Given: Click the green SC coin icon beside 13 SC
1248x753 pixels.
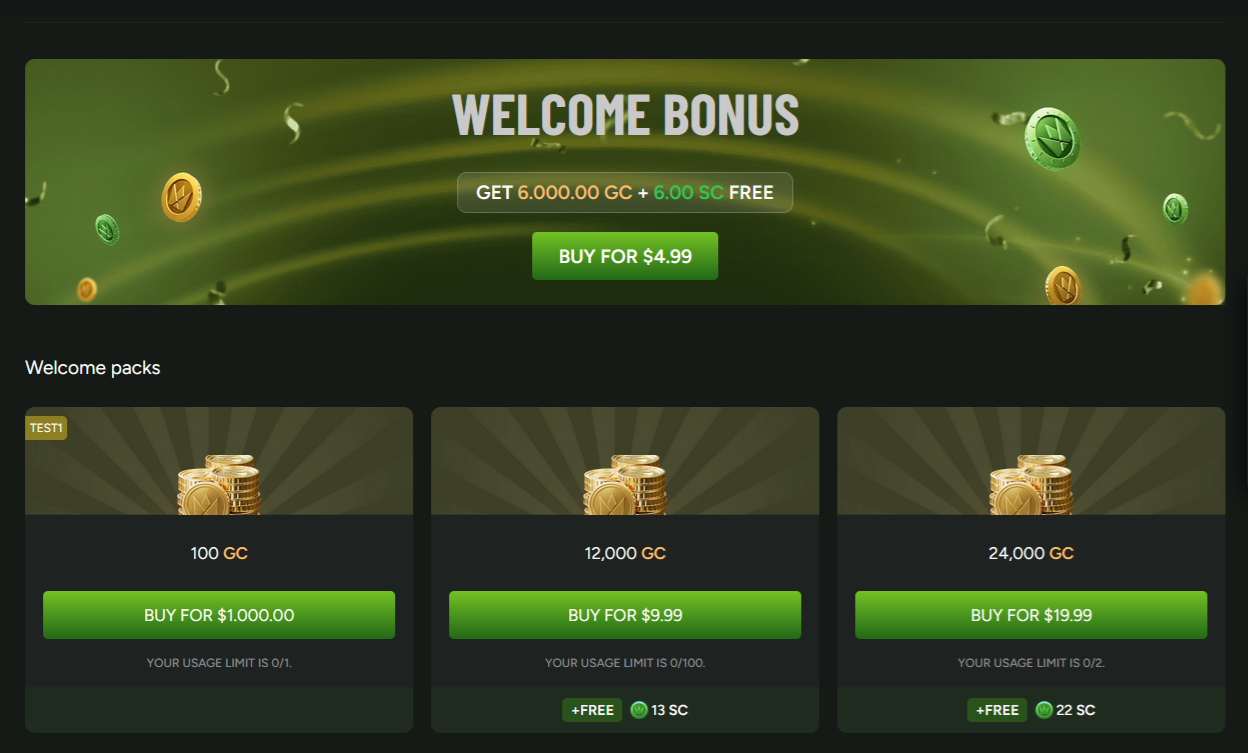Looking at the screenshot, I should (639, 710).
